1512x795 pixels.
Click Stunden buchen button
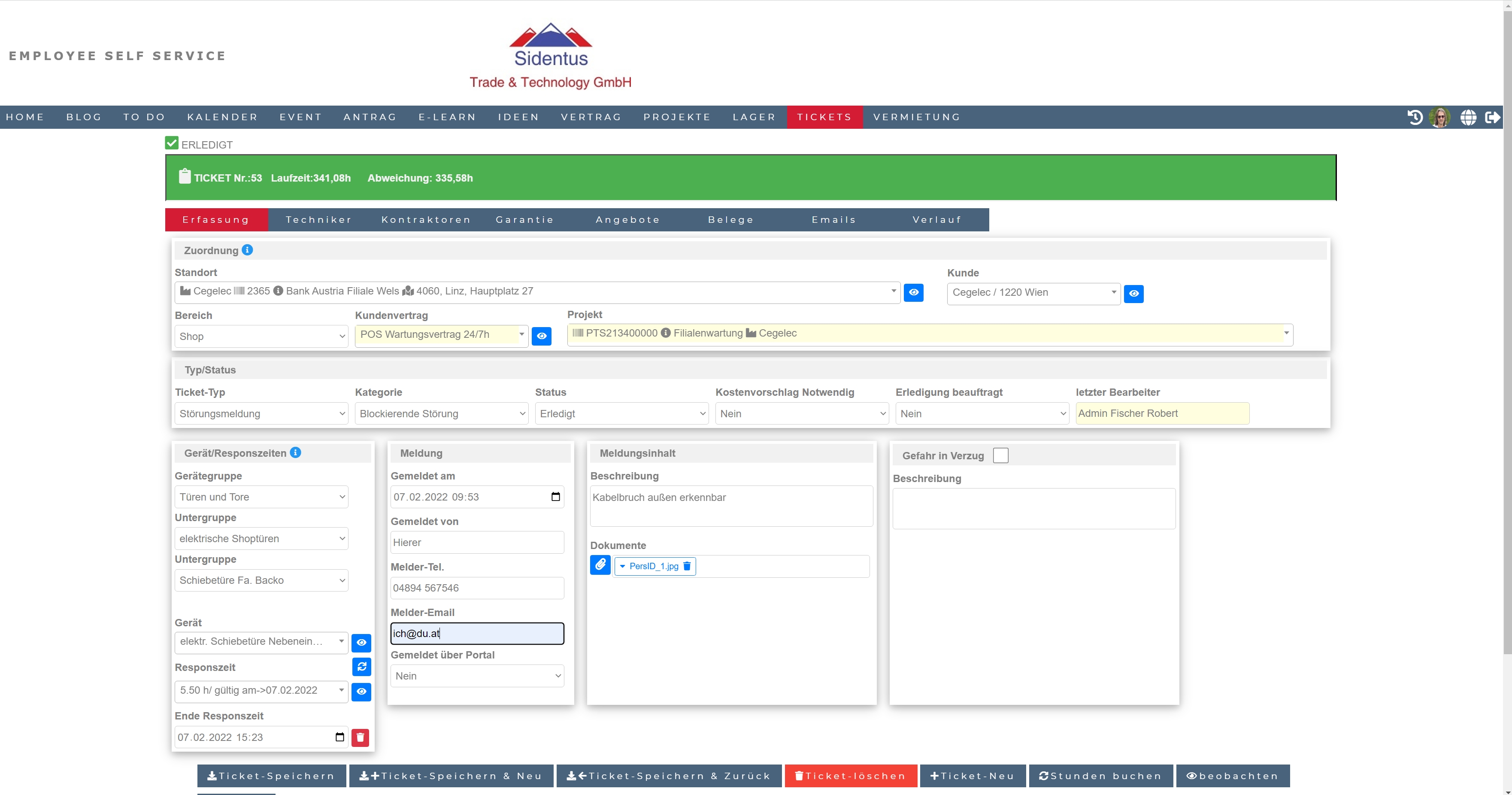click(x=1100, y=776)
